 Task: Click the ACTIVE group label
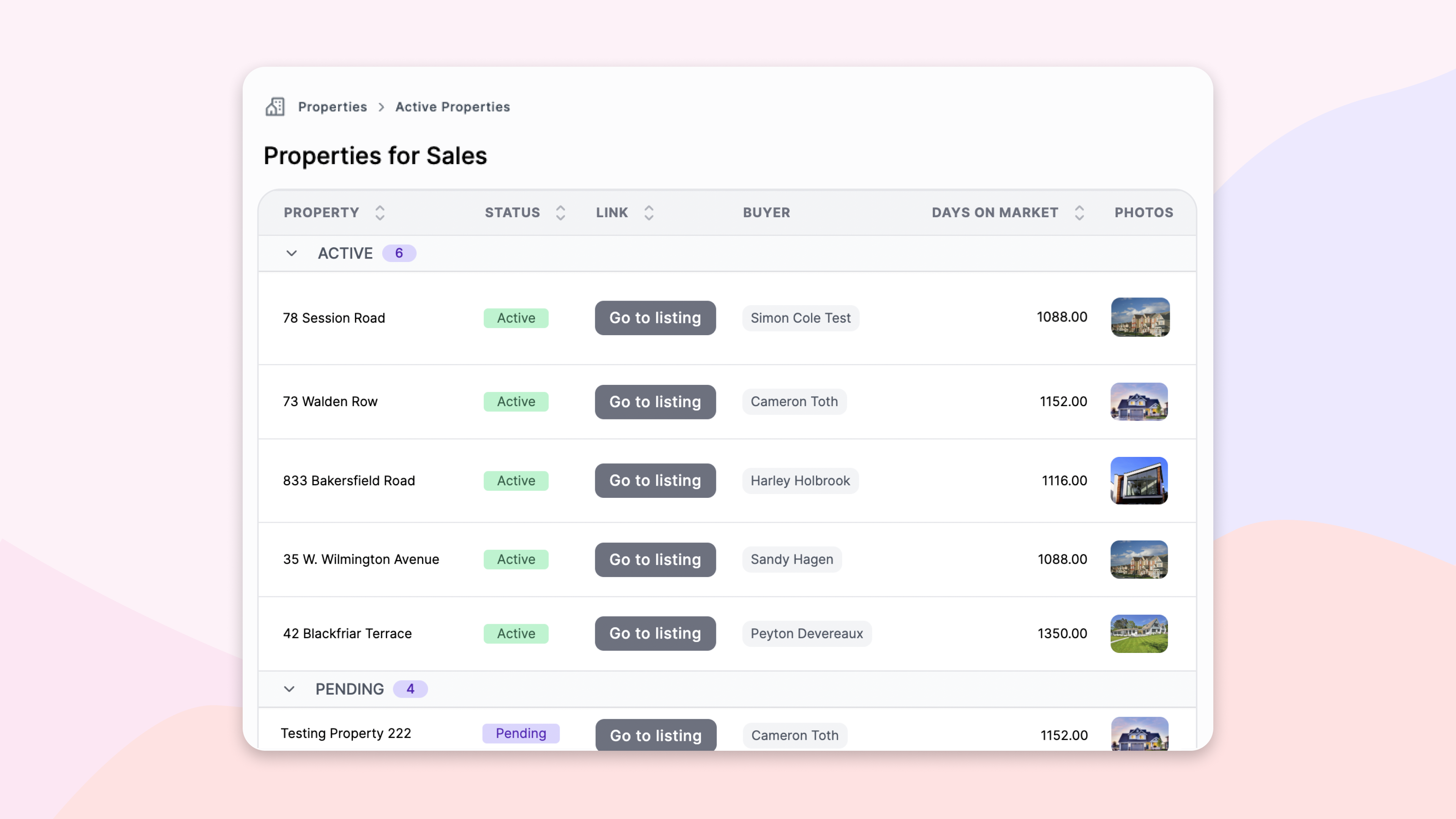coord(345,253)
